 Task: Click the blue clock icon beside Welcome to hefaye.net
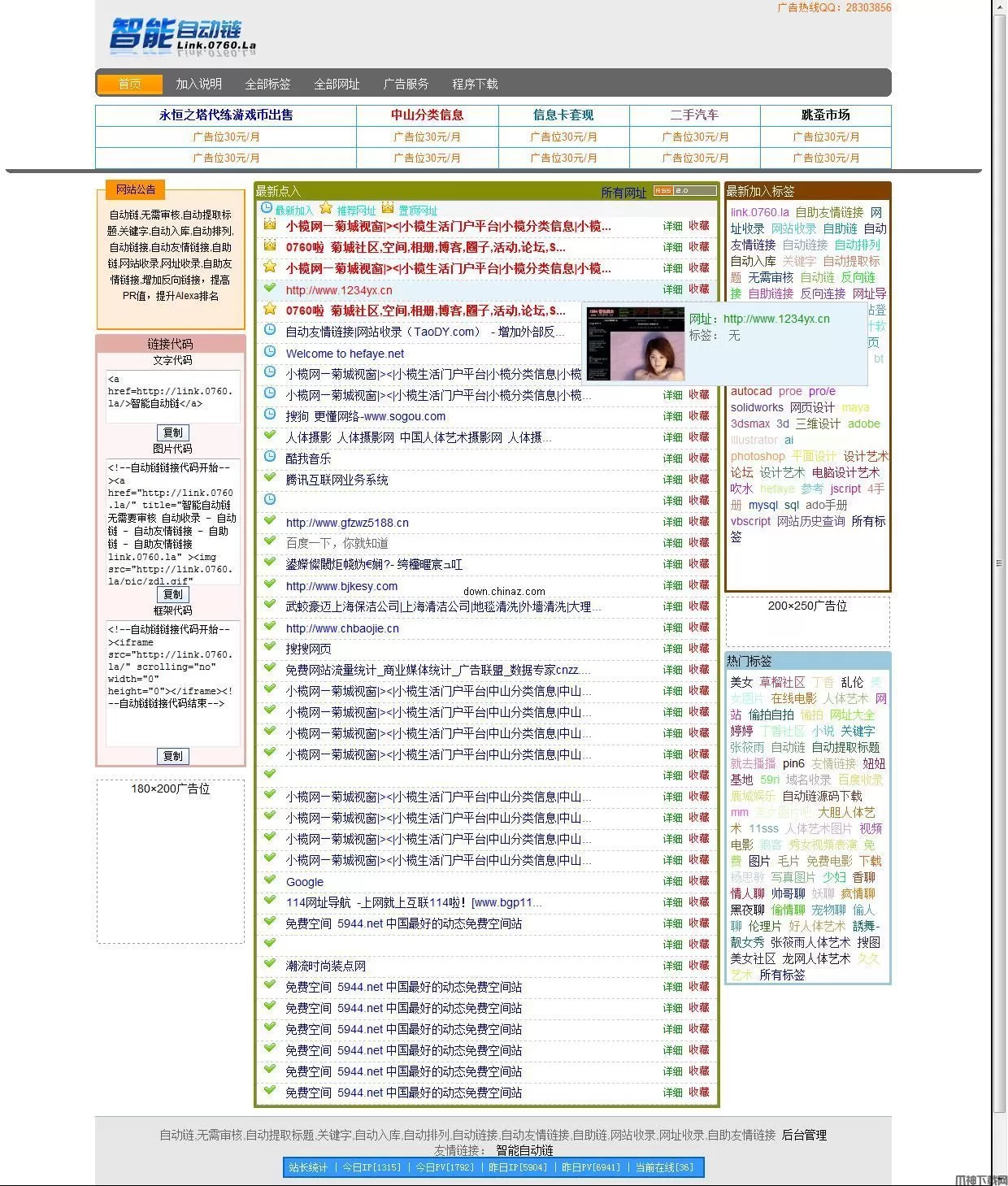(x=269, y=351)
